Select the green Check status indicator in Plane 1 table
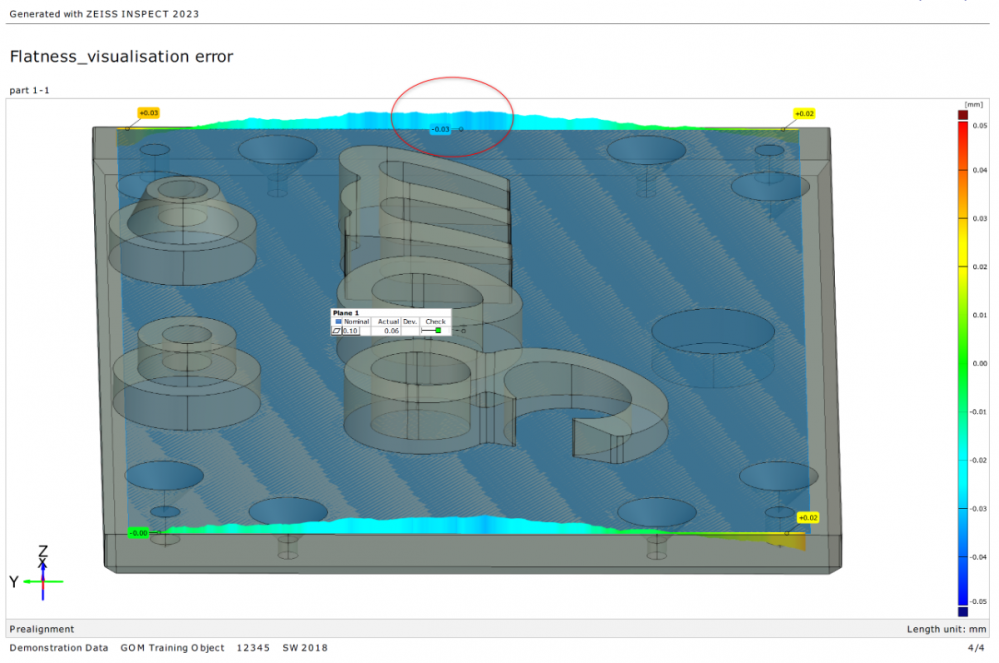999x663 pixels. (x=438, y=330)
